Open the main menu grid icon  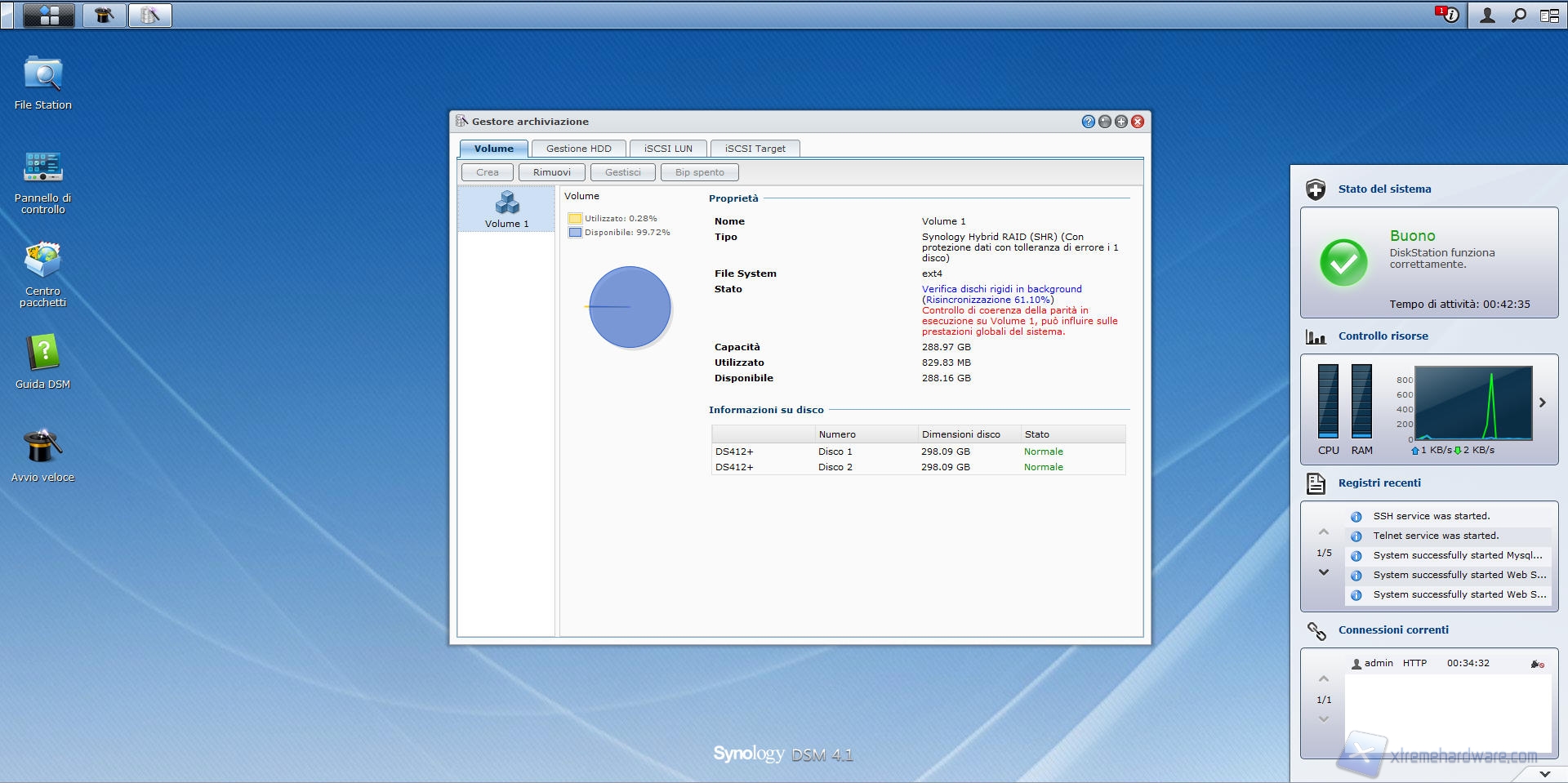tap(49, 15)
